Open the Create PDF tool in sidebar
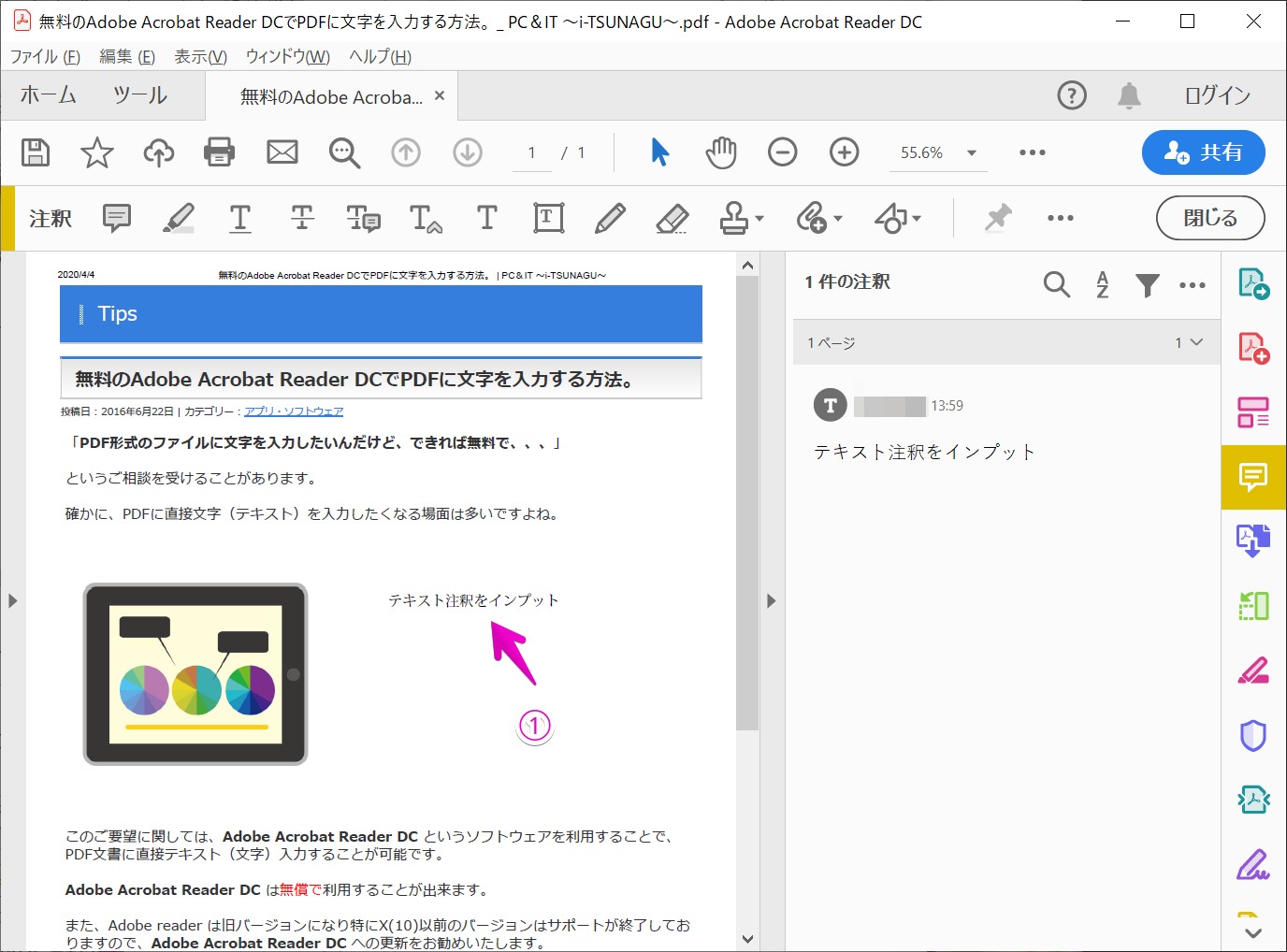 [x=1253, y=348]
